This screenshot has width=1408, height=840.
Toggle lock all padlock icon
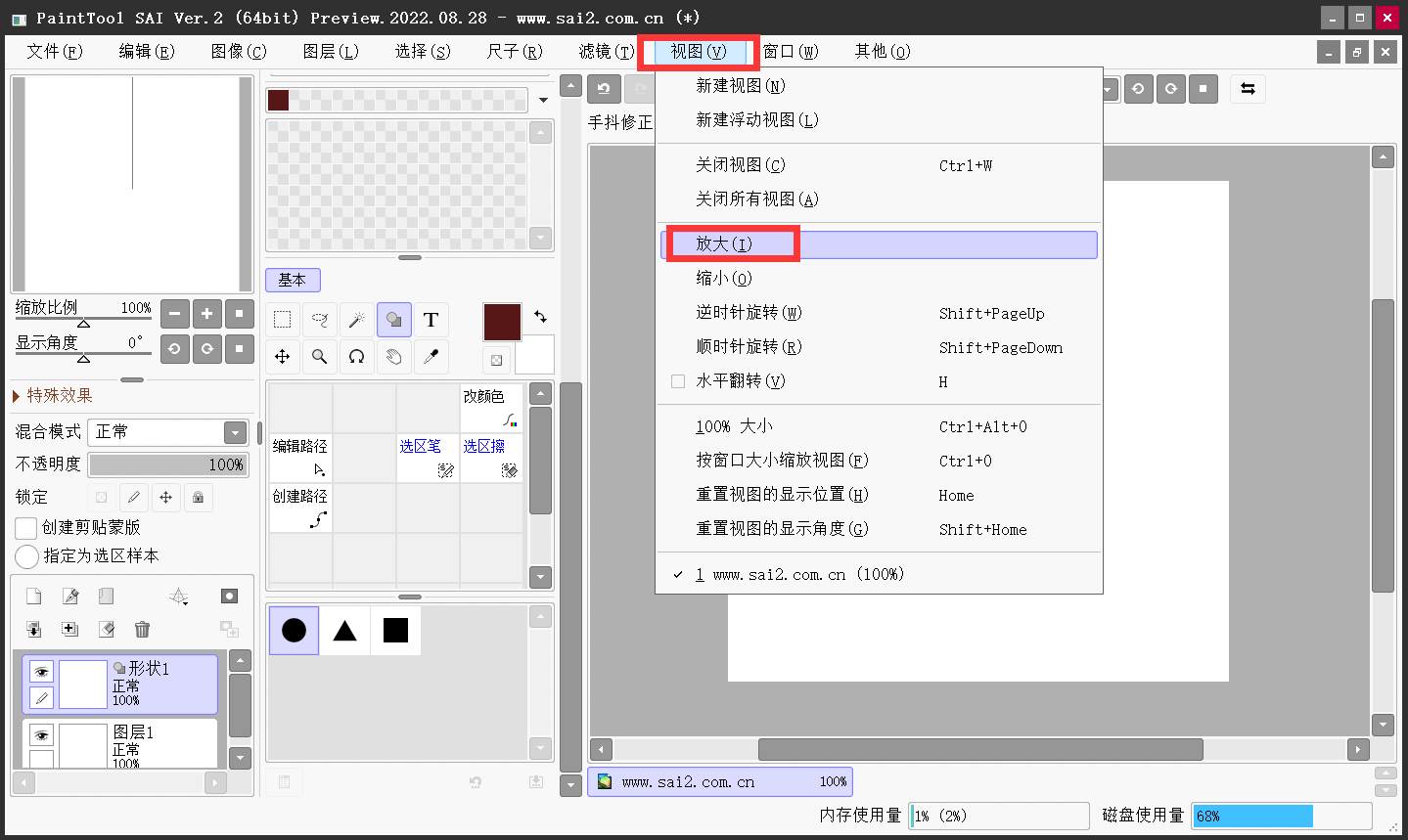click(199, 498)
